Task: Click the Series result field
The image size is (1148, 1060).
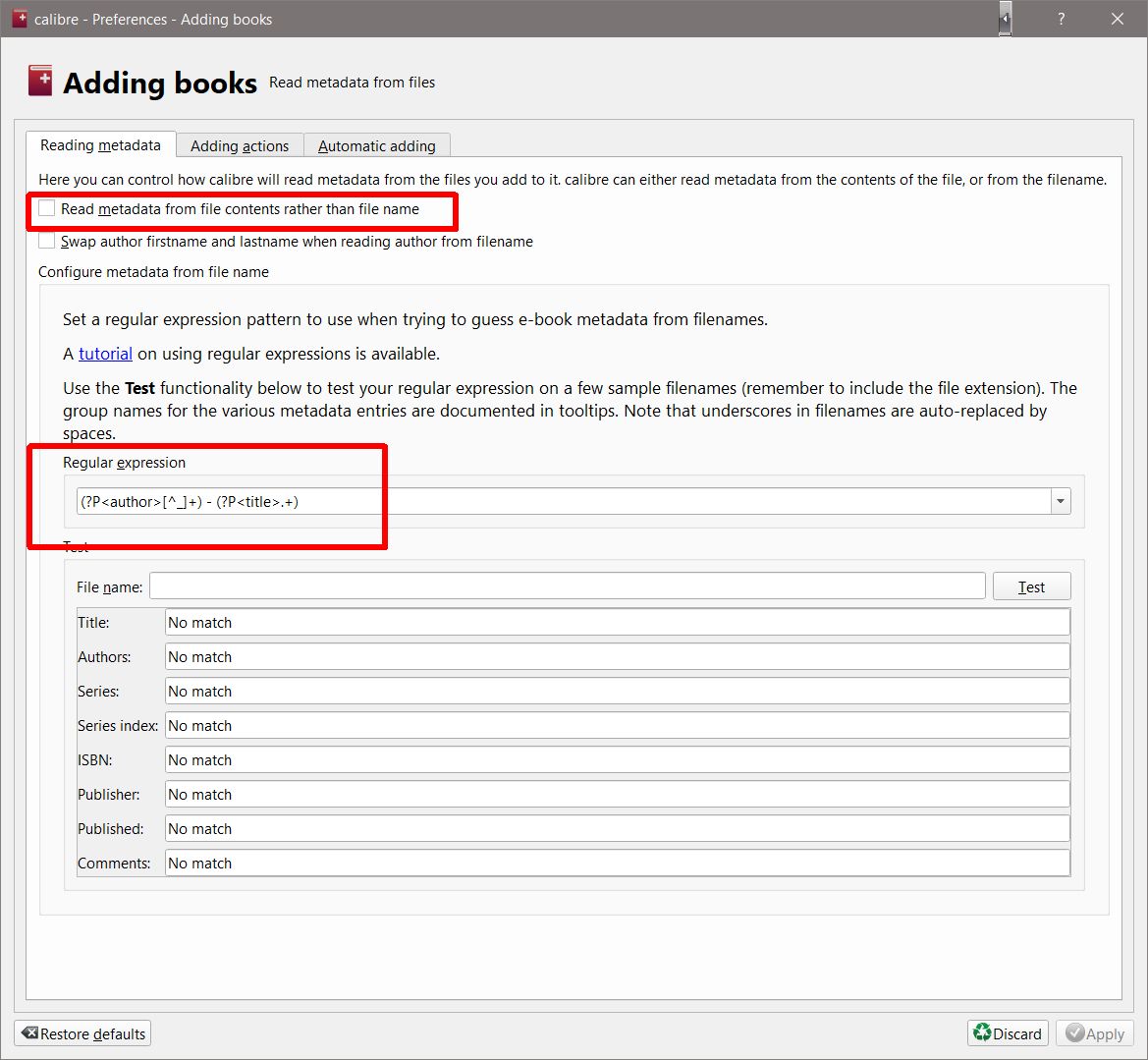Action: tap(617, 692)
